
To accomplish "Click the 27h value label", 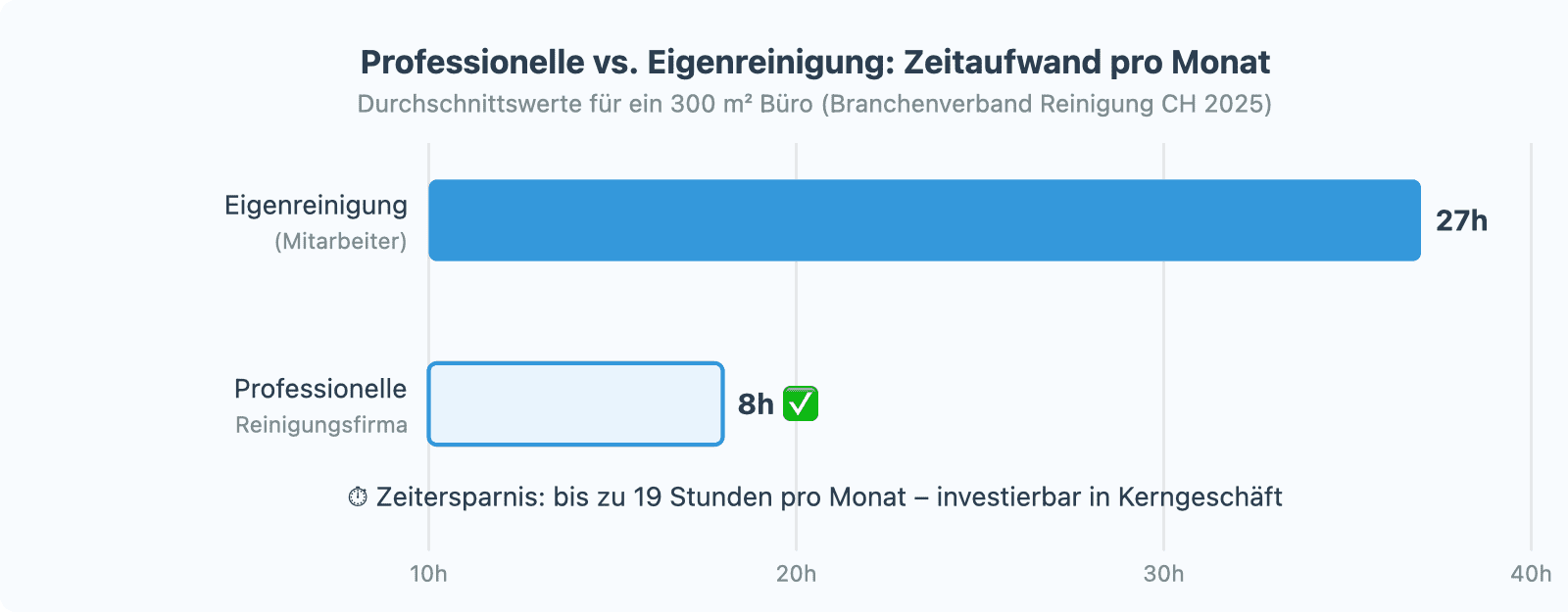I will point(1461,221).
